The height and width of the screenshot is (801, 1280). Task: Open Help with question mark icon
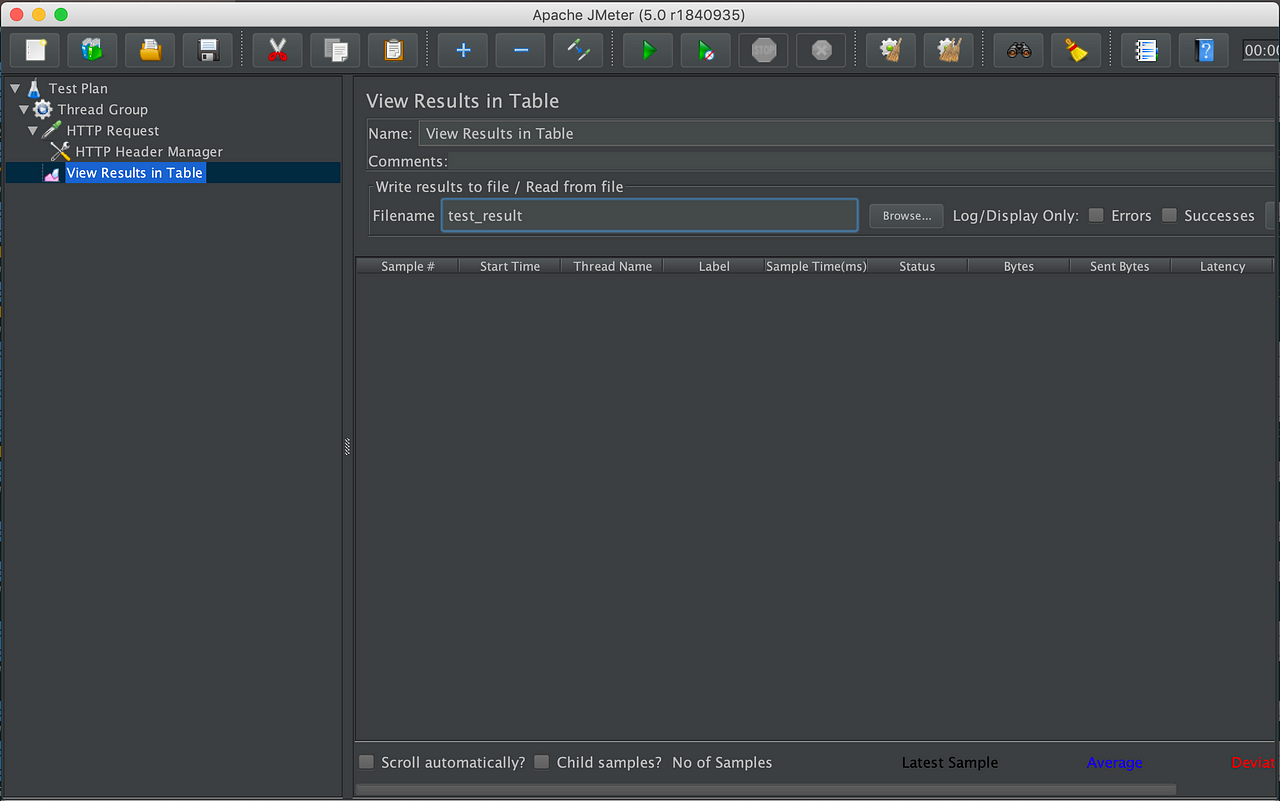[1204, 49]
